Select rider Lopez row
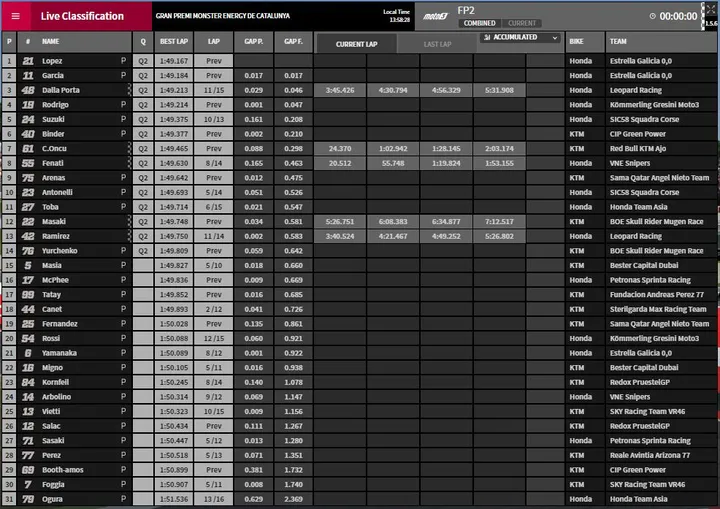The image size is (720, 509). point(360,61)
